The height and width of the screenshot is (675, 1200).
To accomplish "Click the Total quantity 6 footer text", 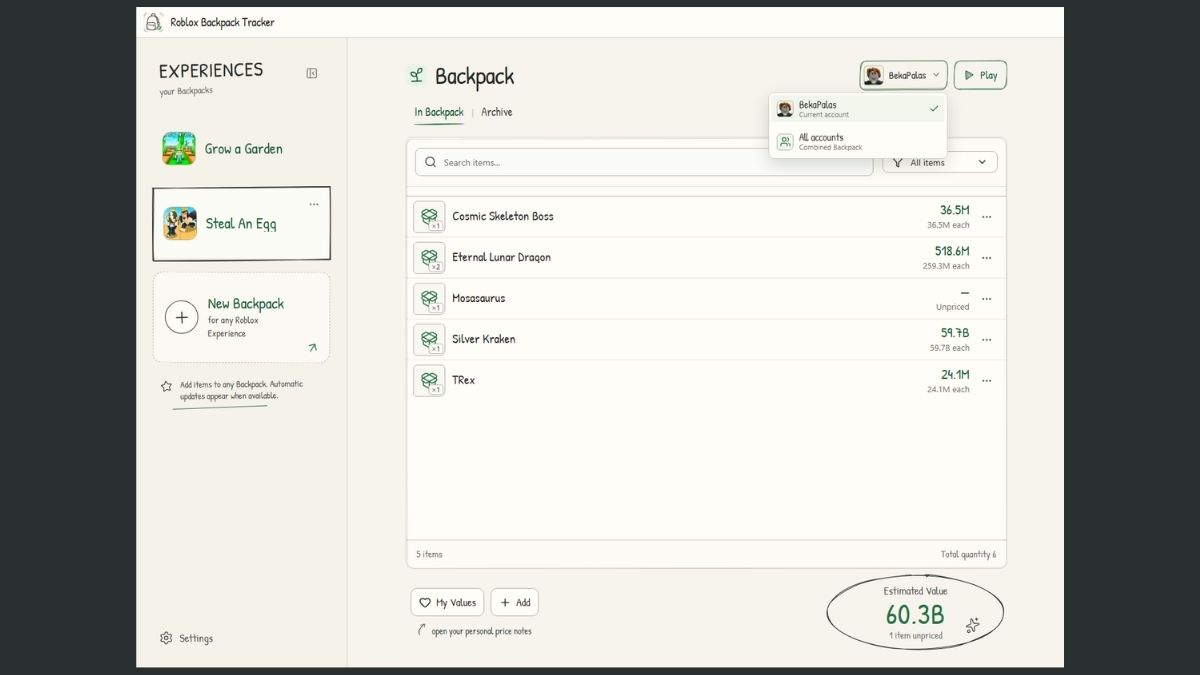I will pos(968,554).
